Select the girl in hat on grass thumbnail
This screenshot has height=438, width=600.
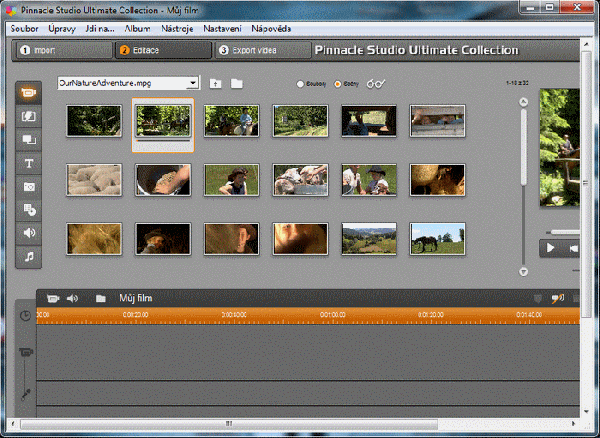coord(232,180)
